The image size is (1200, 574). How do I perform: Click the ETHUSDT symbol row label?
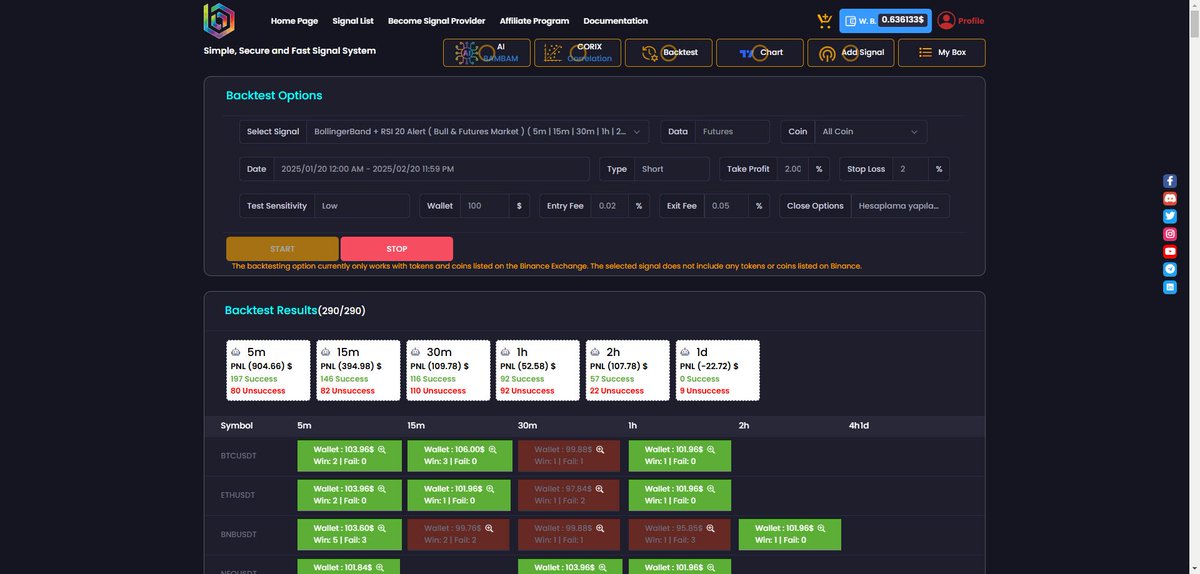(x=238, y=495)
